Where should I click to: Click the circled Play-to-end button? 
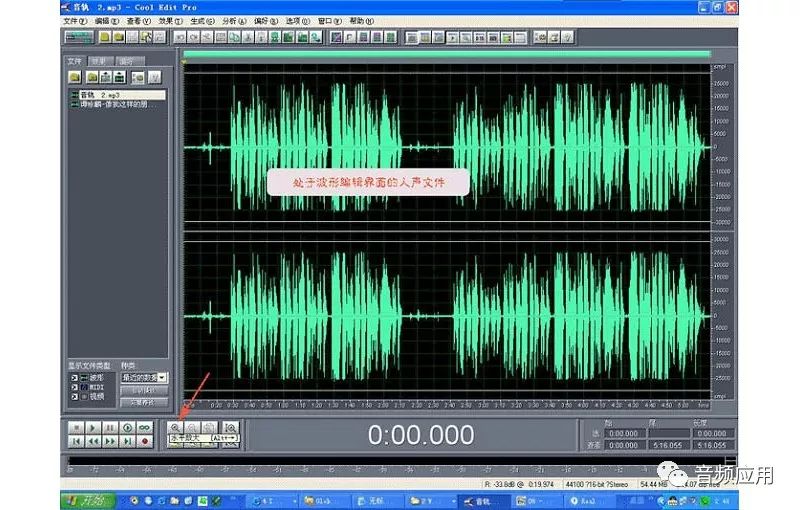(x=128, y=427)
